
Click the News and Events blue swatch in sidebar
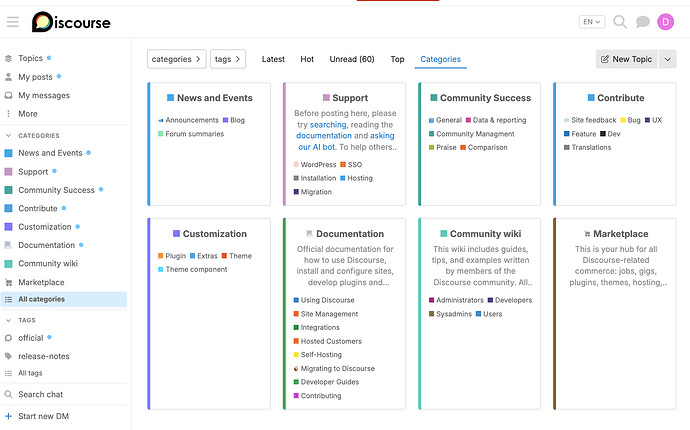[8, 153]
